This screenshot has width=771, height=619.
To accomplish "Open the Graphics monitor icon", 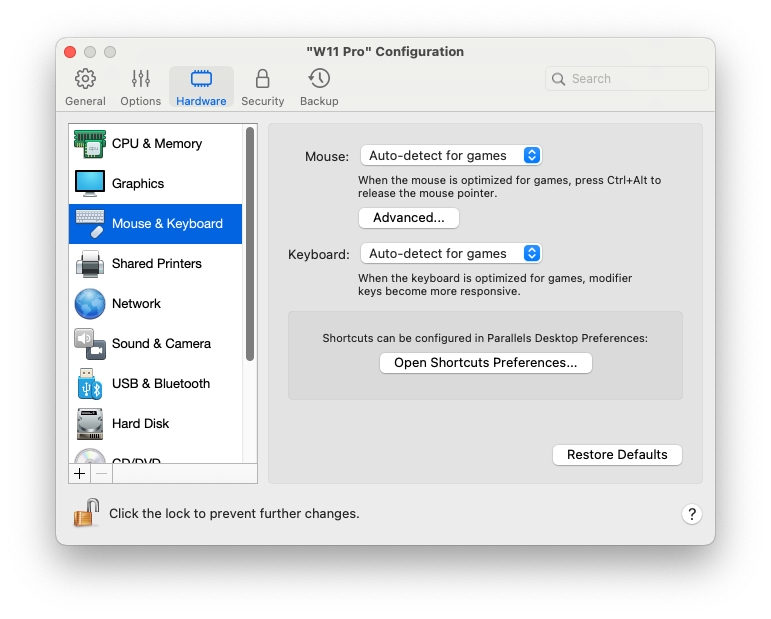I will (x=90, y=184).
